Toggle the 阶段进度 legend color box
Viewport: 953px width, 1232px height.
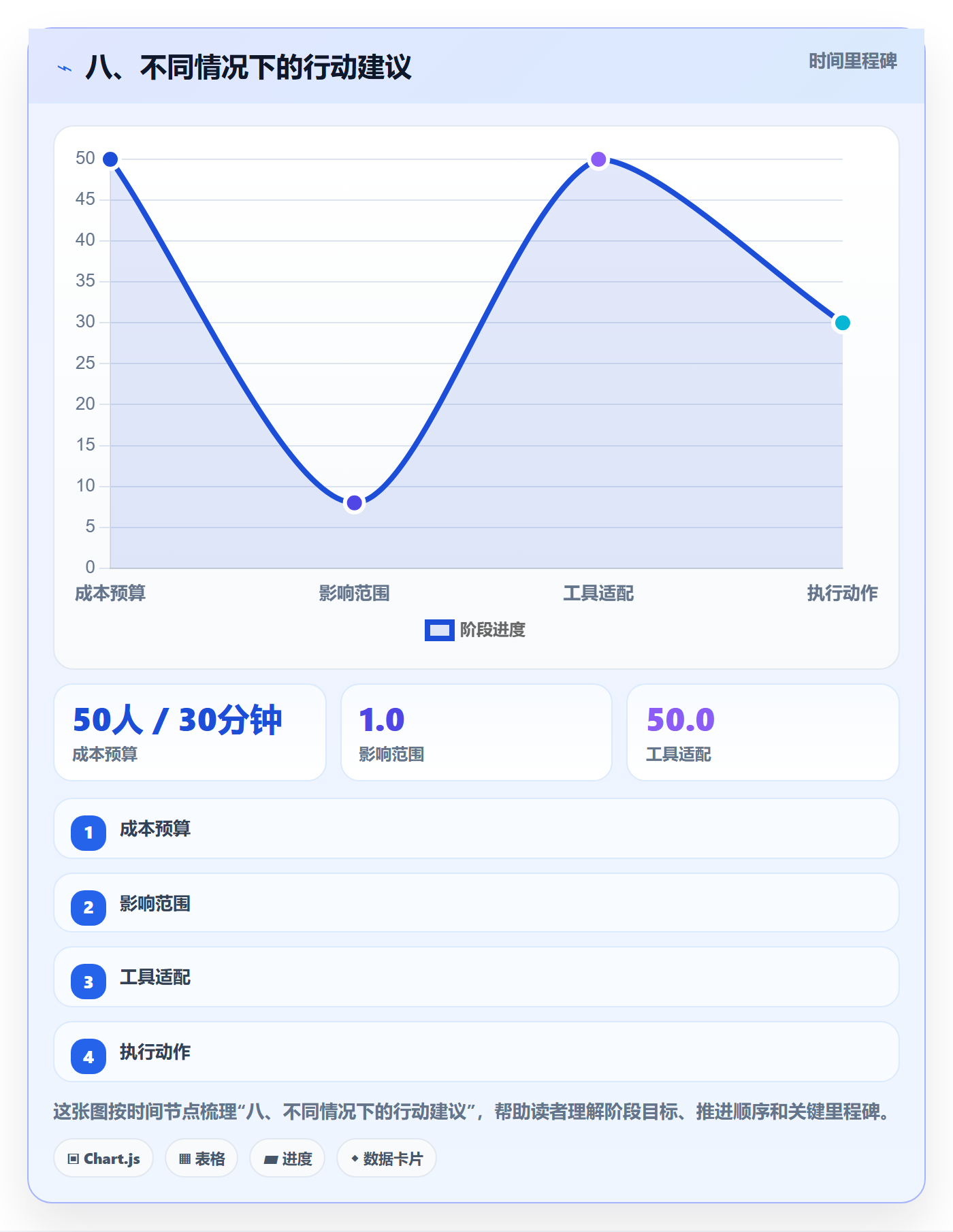[439, 630]
